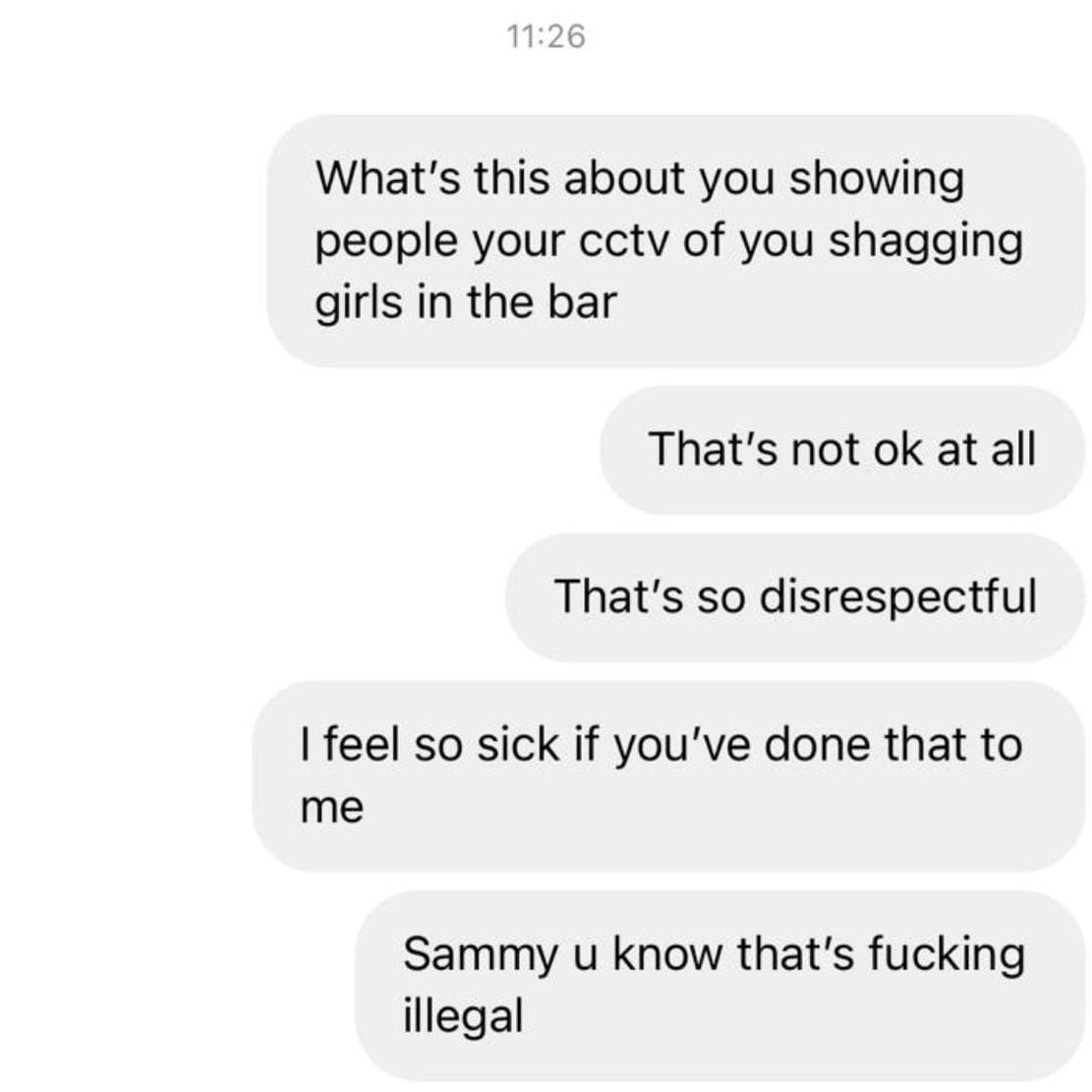
Task: Select the "What's this about you showing" message bubble
Action: tap(675, 240)
